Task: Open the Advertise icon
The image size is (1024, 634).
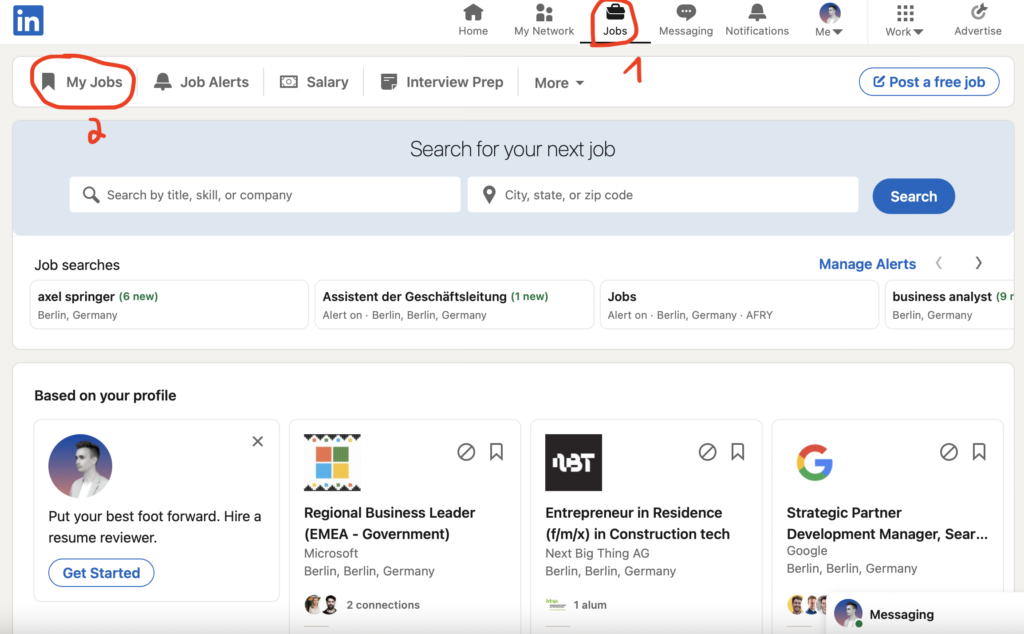Action: (977, 14)
